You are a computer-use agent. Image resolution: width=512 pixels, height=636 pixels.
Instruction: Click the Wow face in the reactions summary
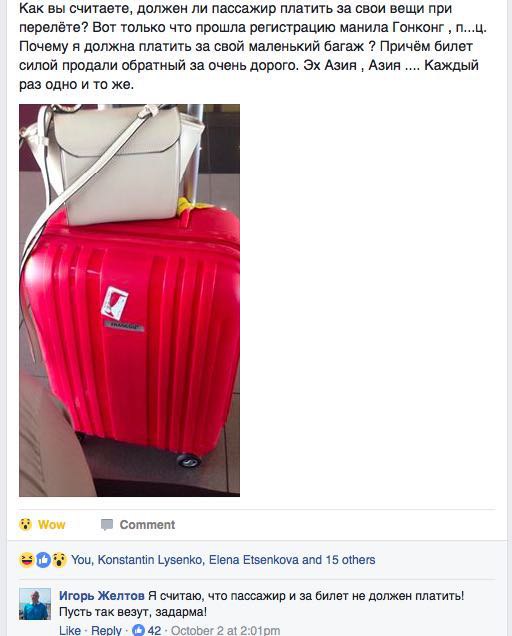click(x=60, y=560)
